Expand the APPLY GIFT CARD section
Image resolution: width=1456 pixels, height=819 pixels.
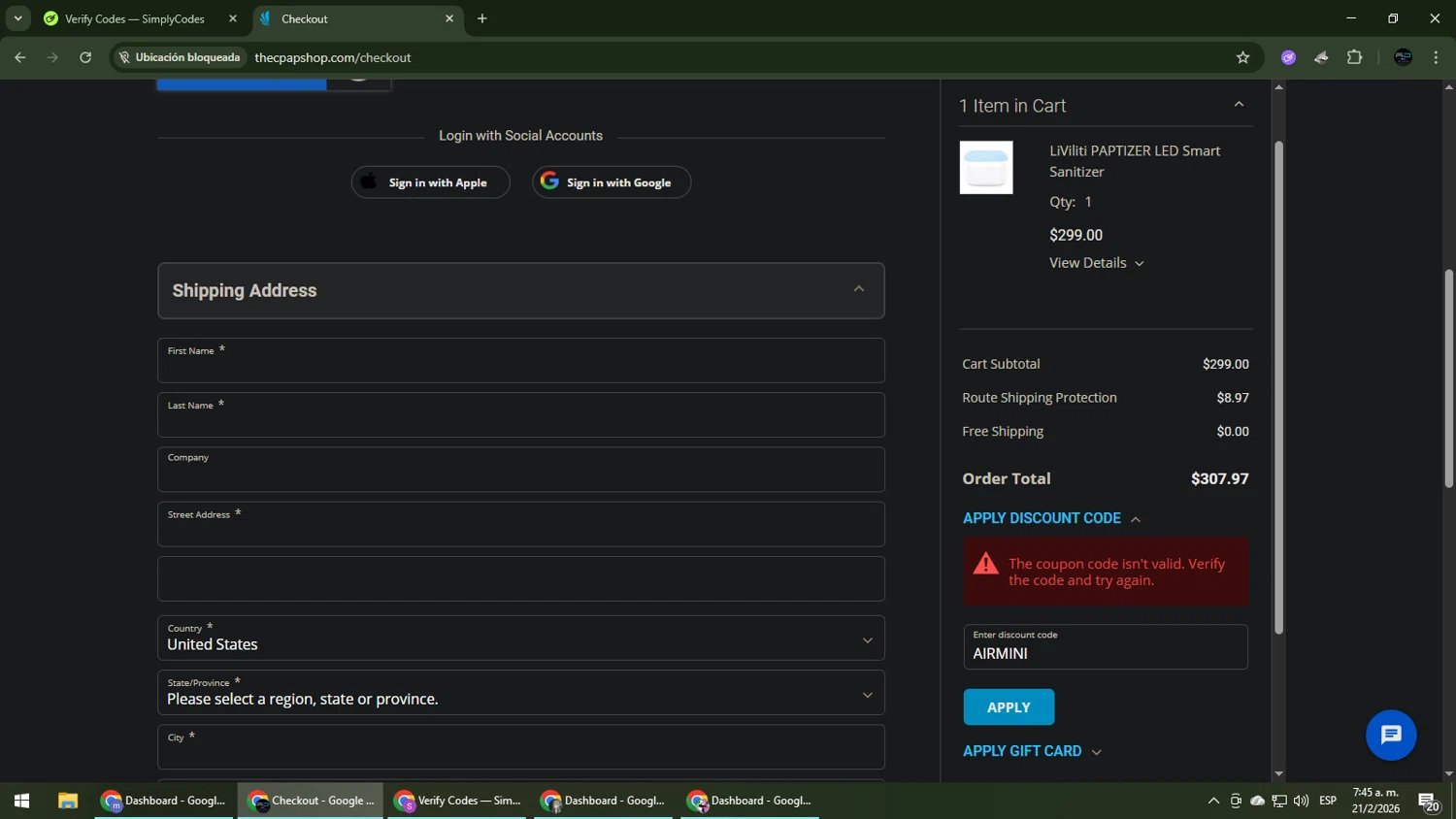click(1032, 751)
